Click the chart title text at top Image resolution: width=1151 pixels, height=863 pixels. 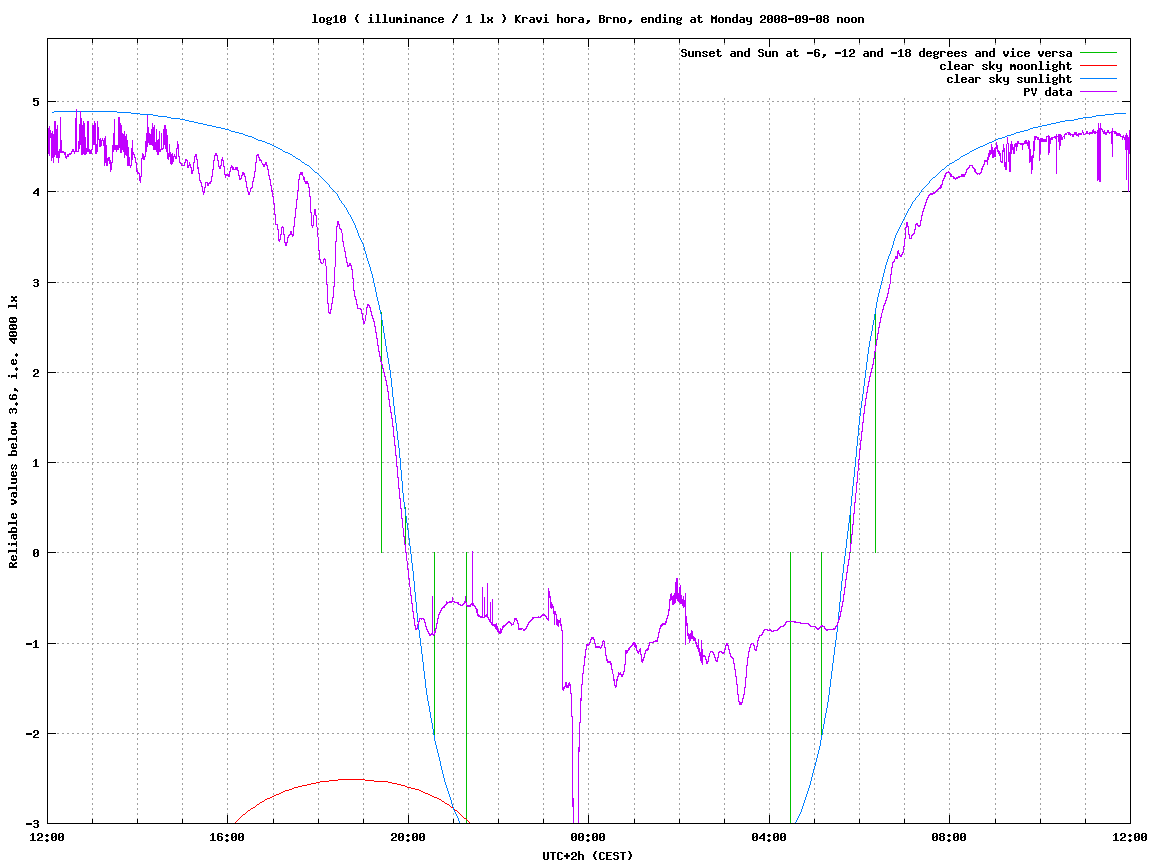587,19
